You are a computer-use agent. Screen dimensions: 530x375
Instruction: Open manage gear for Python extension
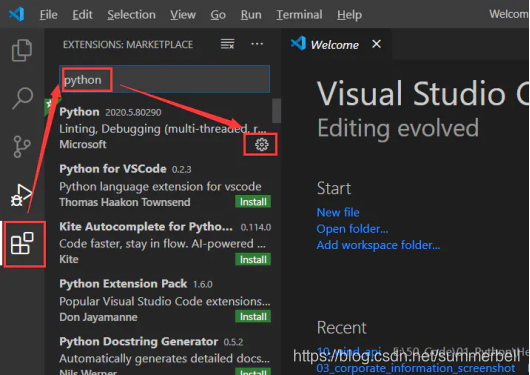262,145
